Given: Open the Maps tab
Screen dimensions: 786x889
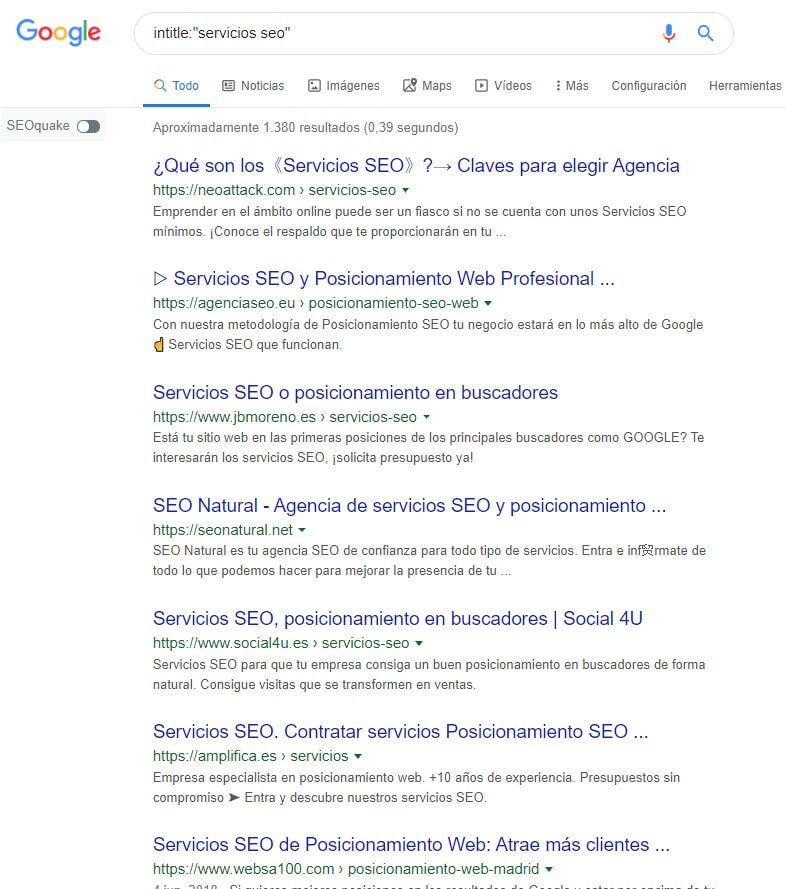Looking at the screenshot, I should click(427, 86).
